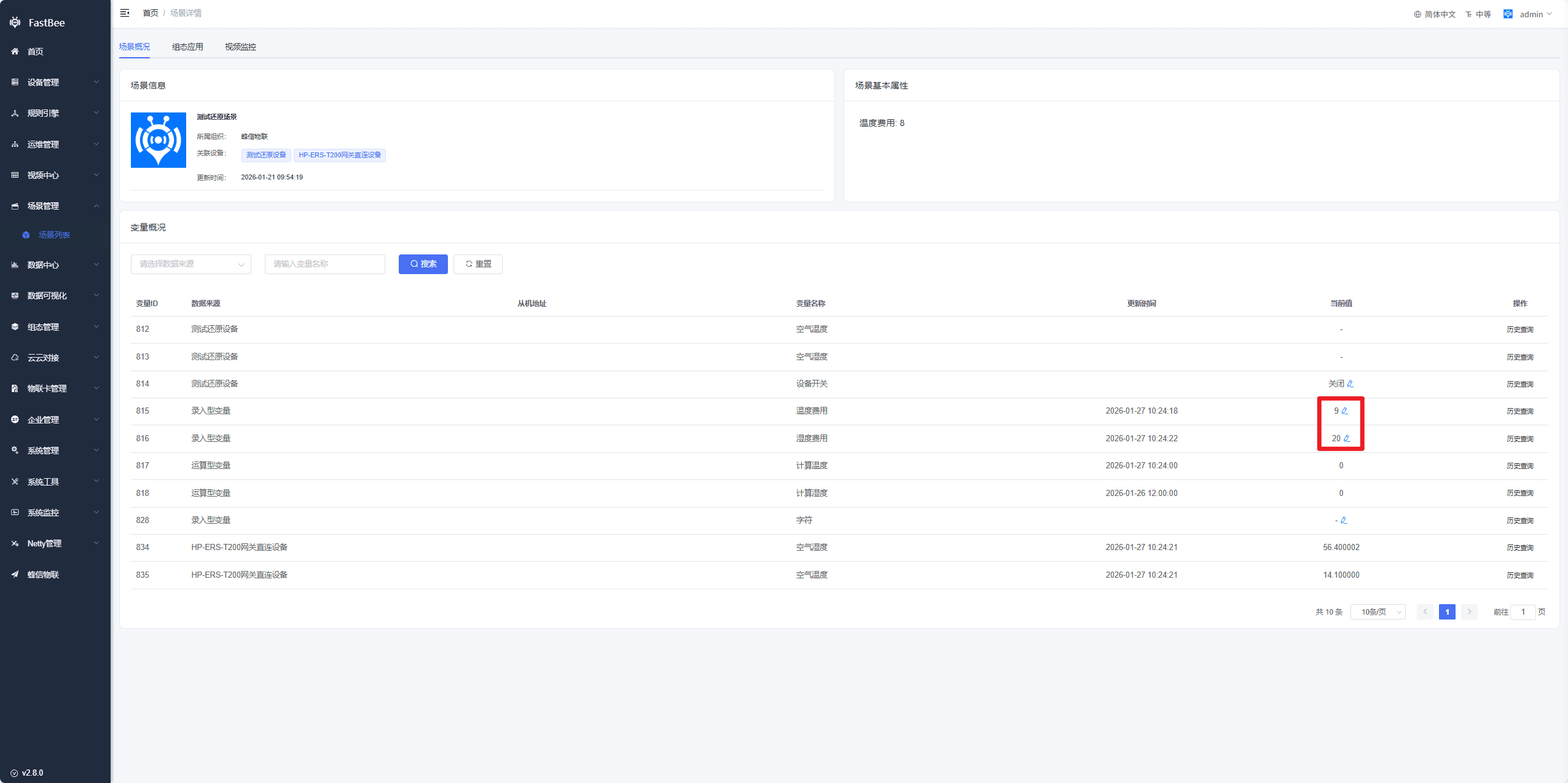Open 历史查询 for variable 835
The image size is (1568, 783).
tap(1520, 575)
